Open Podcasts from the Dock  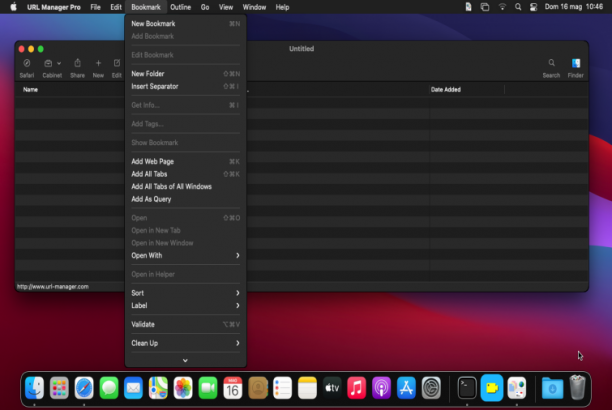[381, 388]
